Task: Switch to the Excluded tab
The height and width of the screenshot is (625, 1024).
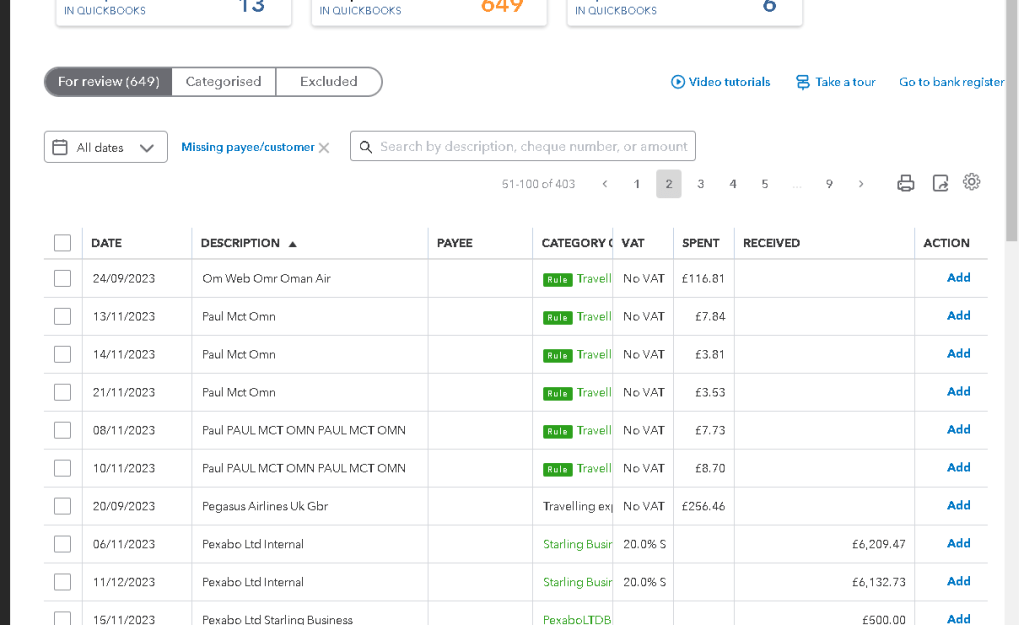Action: [x=328, y=82]
